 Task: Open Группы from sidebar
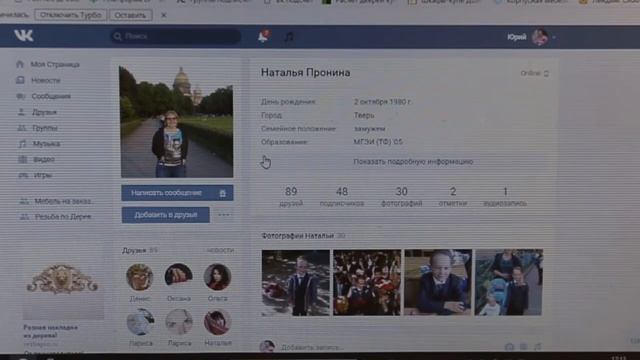pos(44,128)
